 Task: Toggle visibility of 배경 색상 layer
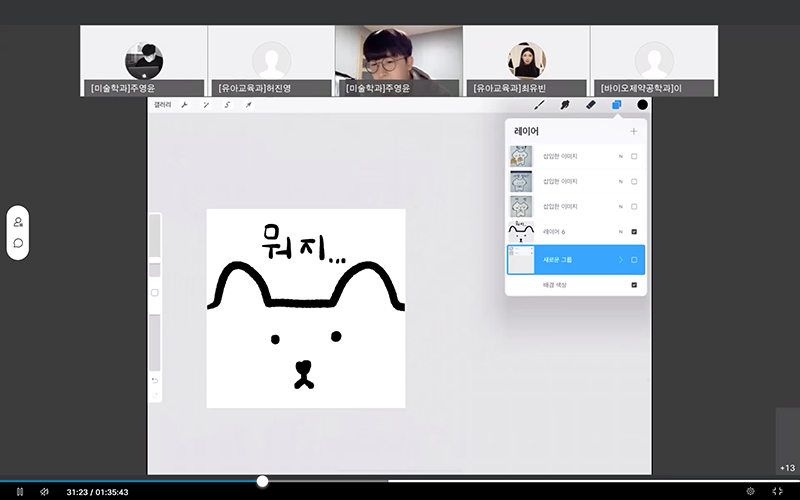point(634,285)
